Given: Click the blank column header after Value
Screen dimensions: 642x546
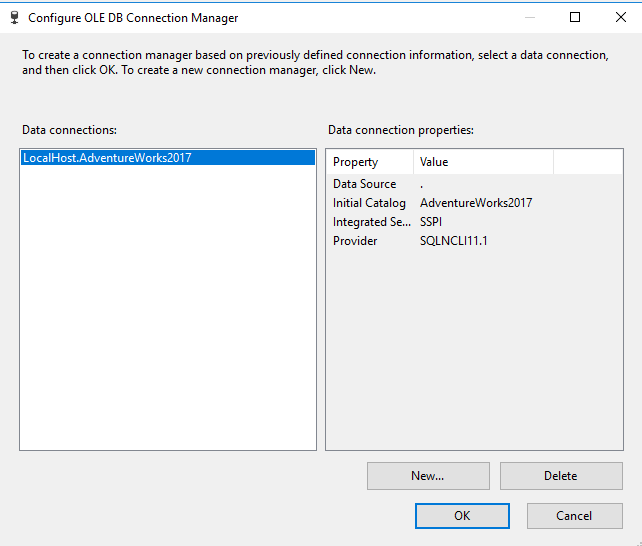Looking at the screenshot, I should pos(587,162).
